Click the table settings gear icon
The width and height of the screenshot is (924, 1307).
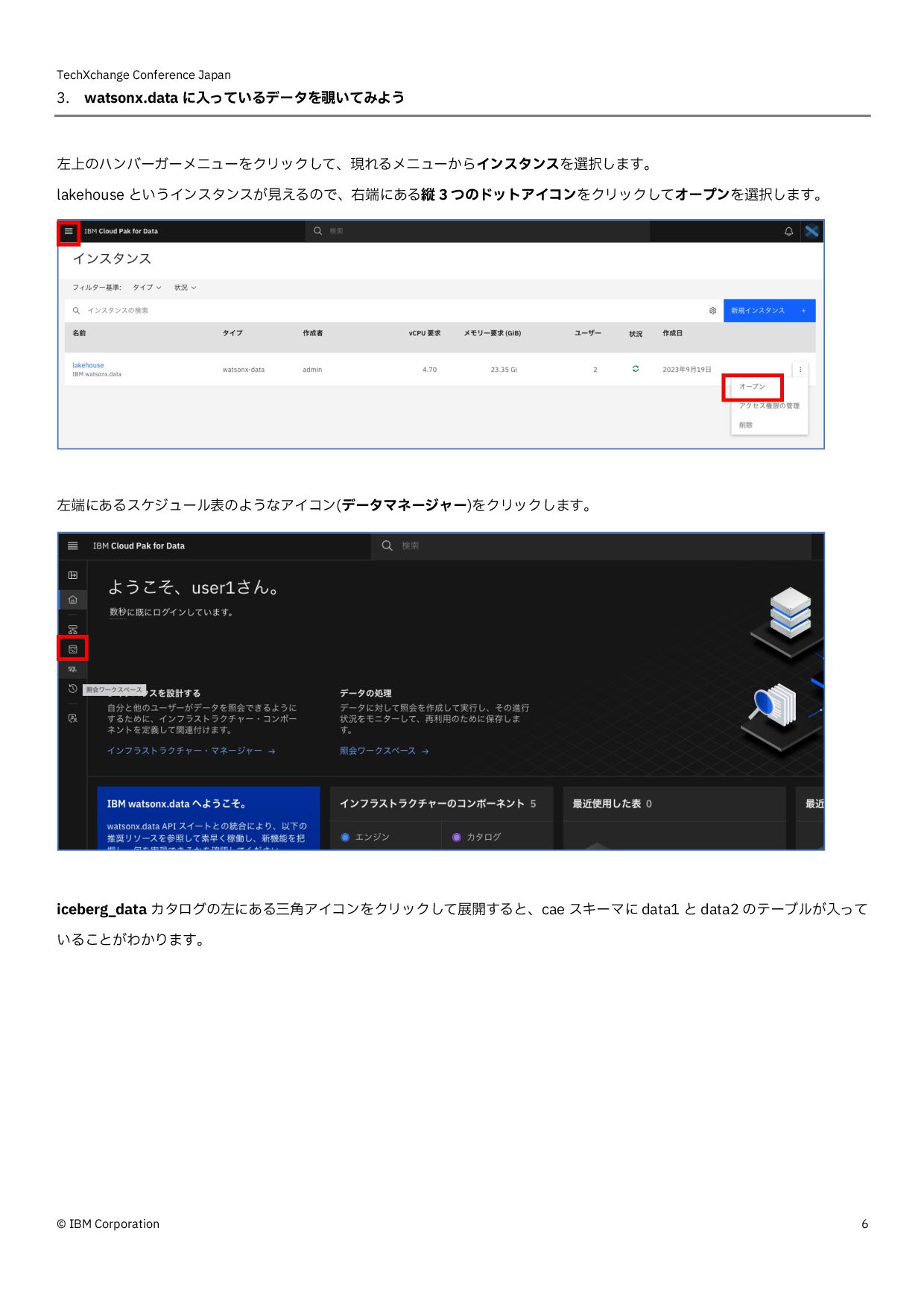point(712,311)
